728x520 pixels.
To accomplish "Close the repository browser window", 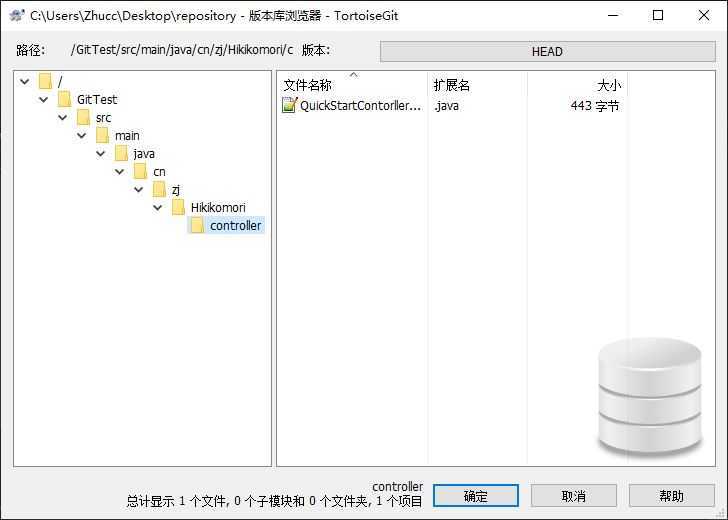I will tap(703, 15).
